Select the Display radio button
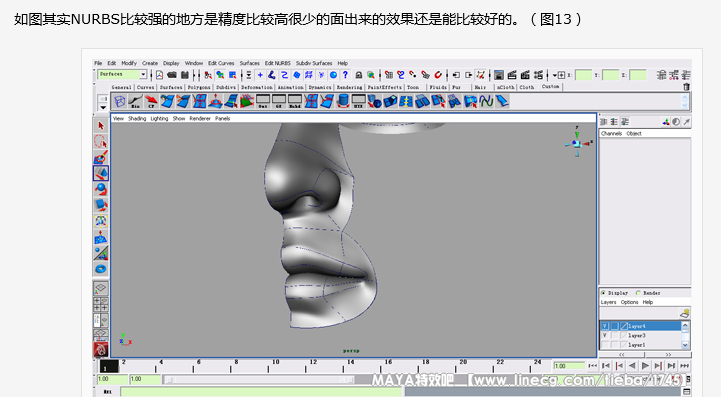Screen dimensions: 721x397 [603, 293]
